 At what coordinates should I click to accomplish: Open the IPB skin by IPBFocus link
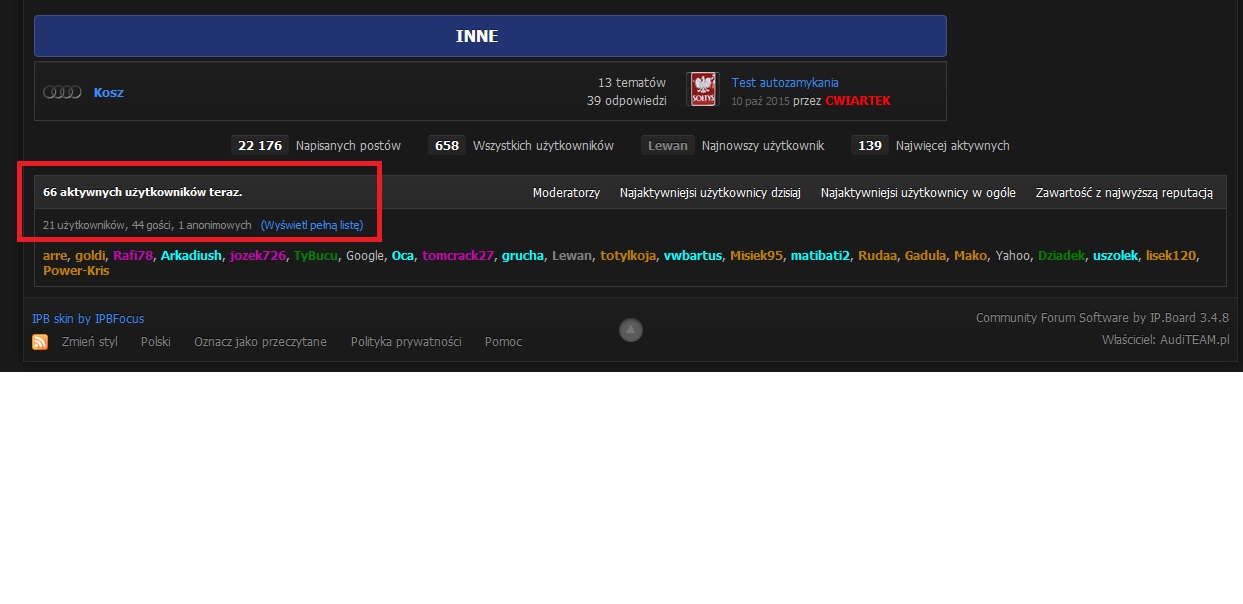click(88, 319)
